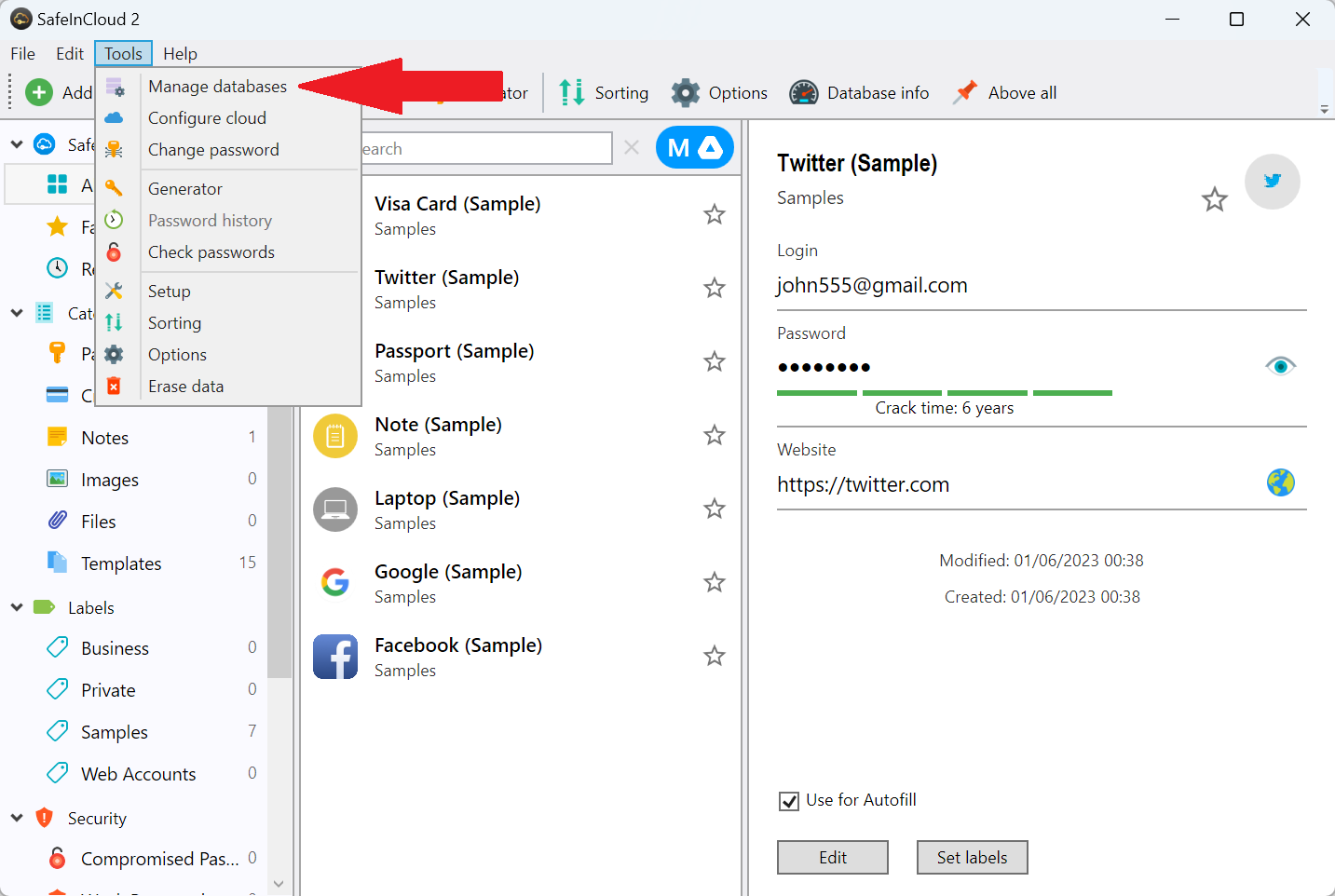
Task: Click the Images category icon
Action: [x=57, y=479]
